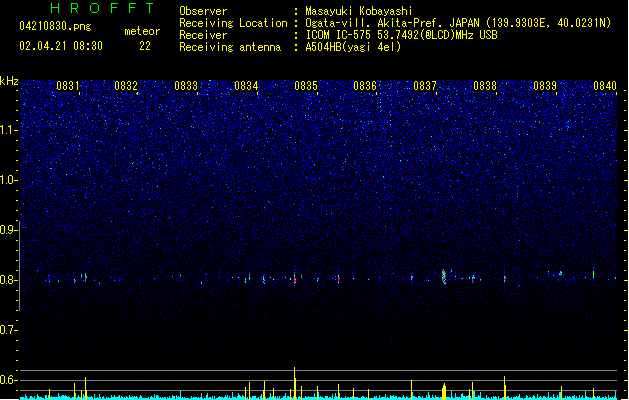Select the filename 04210830.png
Image resolution: width=629 pixels, height=400 pixels.
pos(55,26)
